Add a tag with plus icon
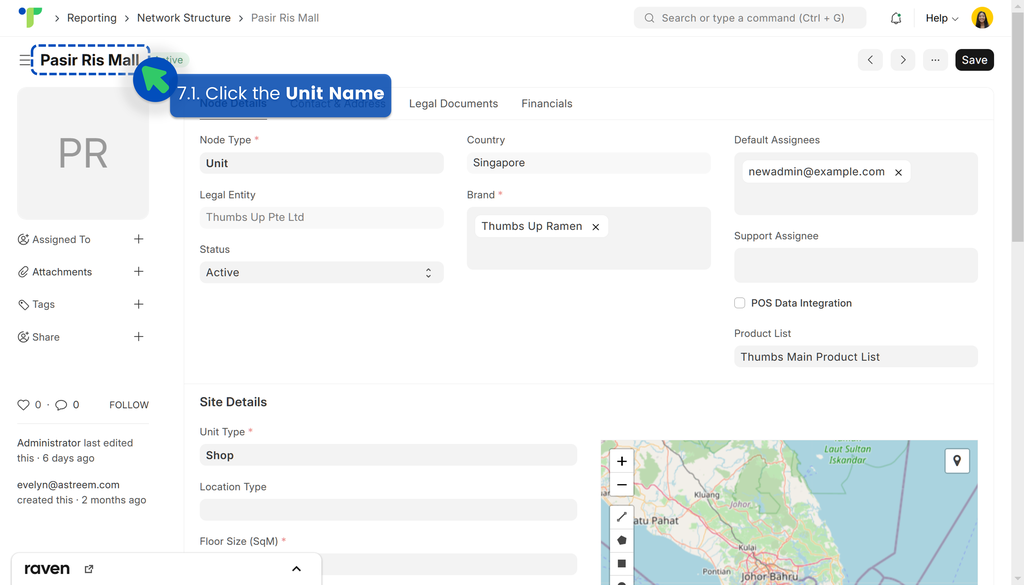Screen dimensions: 1024x585 point(138,304)
